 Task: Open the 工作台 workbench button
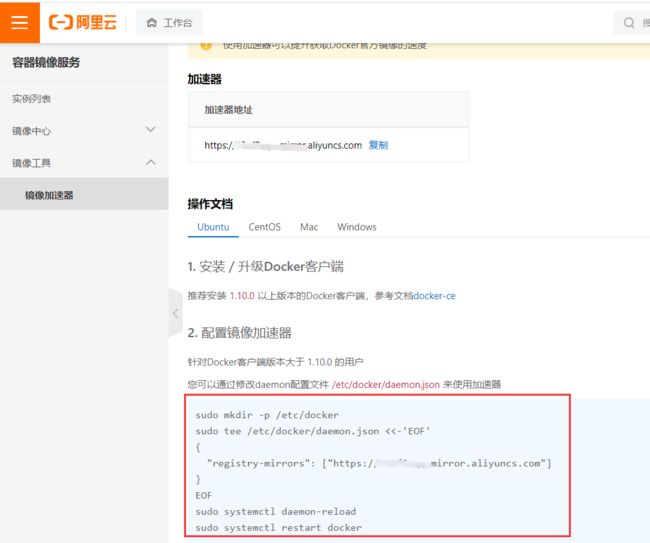[169, 23]
